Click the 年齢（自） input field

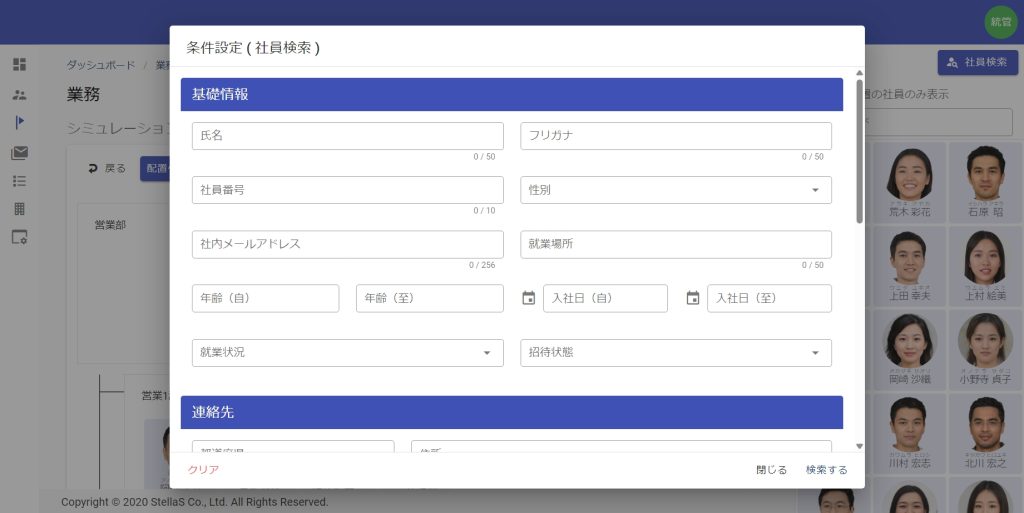(x=265, y=298)
